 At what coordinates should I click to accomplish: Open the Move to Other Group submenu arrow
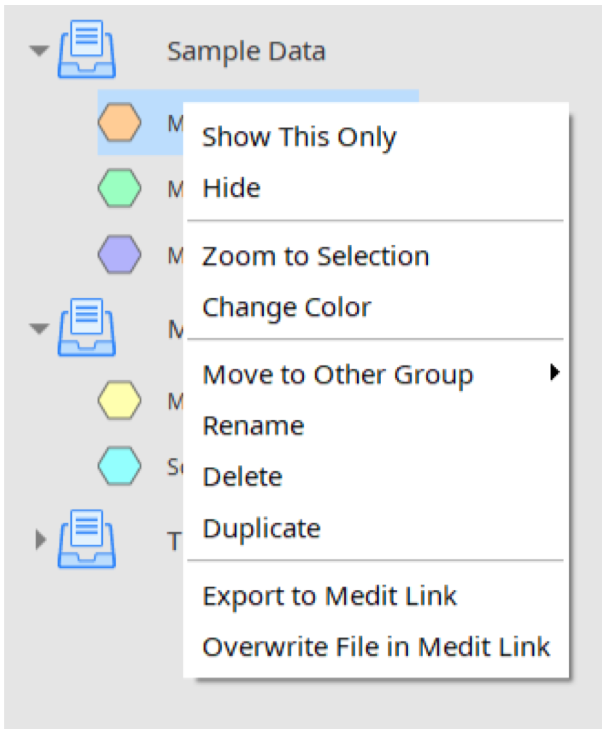pos(555,372)
